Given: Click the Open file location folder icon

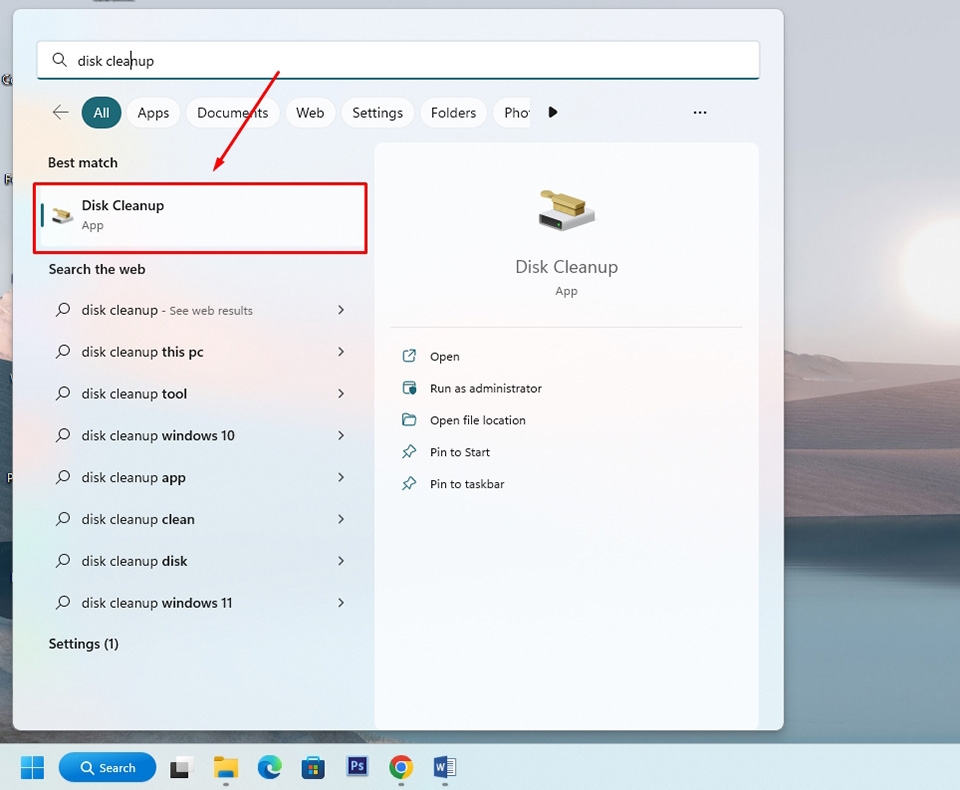Looking at the screenshot, I should click(409, 419).
